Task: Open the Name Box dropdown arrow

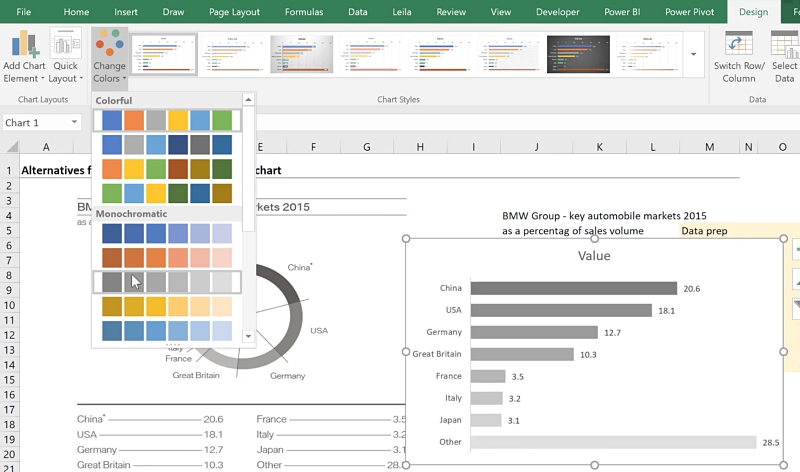Action: click(74, 123)
